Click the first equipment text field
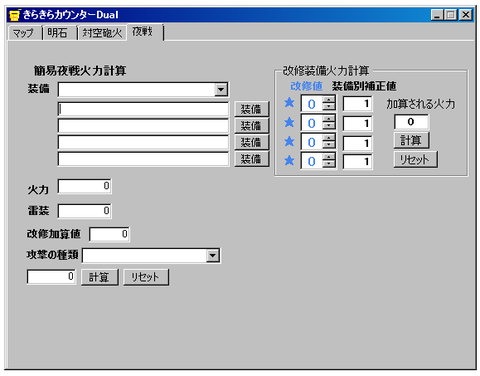The height and width of the screenshot is (376, 480). (143, 109)
